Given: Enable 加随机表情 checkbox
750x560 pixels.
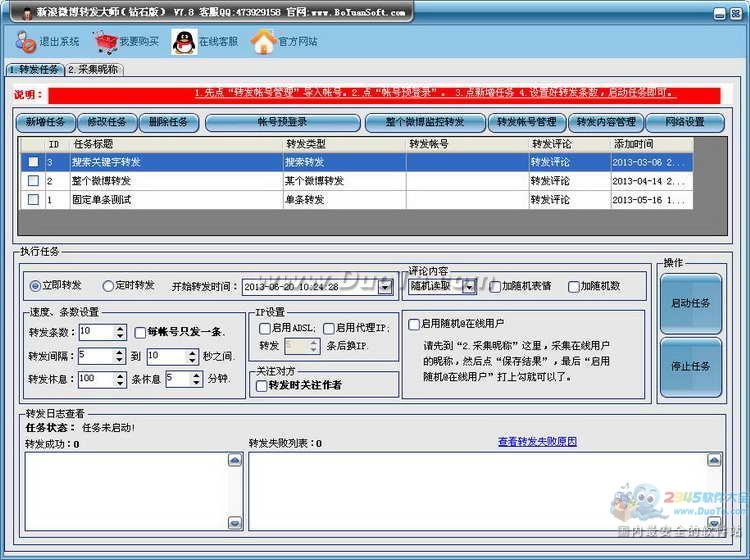Looking at the screenshot, I should [x=496, y=286].
